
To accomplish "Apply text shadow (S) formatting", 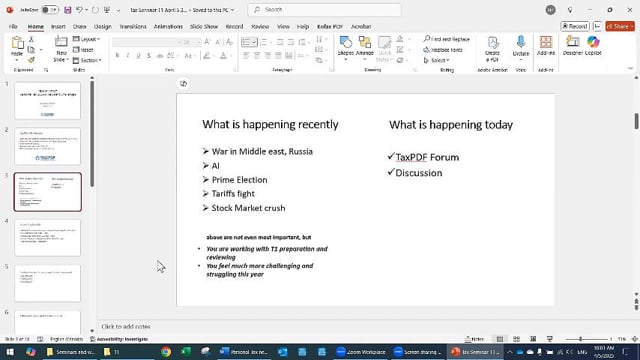I will tap(149, 56).
